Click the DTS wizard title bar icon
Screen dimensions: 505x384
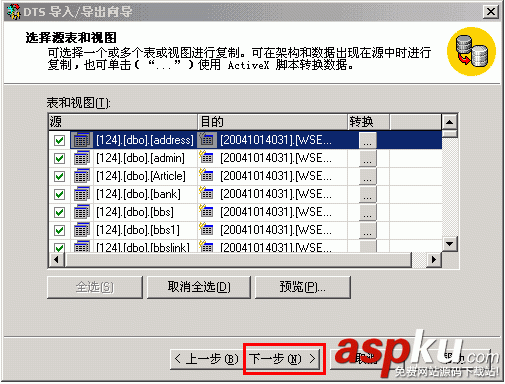14,12
